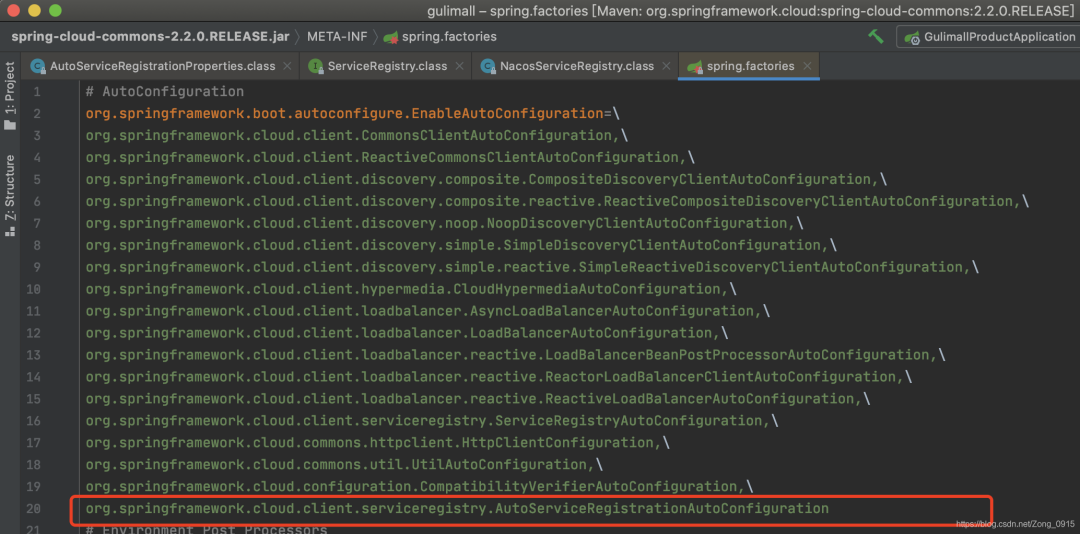Select the NacosServiceRegistry.class tab
The width and height of the screenshot is (1080, 534).
pos(576,66)
